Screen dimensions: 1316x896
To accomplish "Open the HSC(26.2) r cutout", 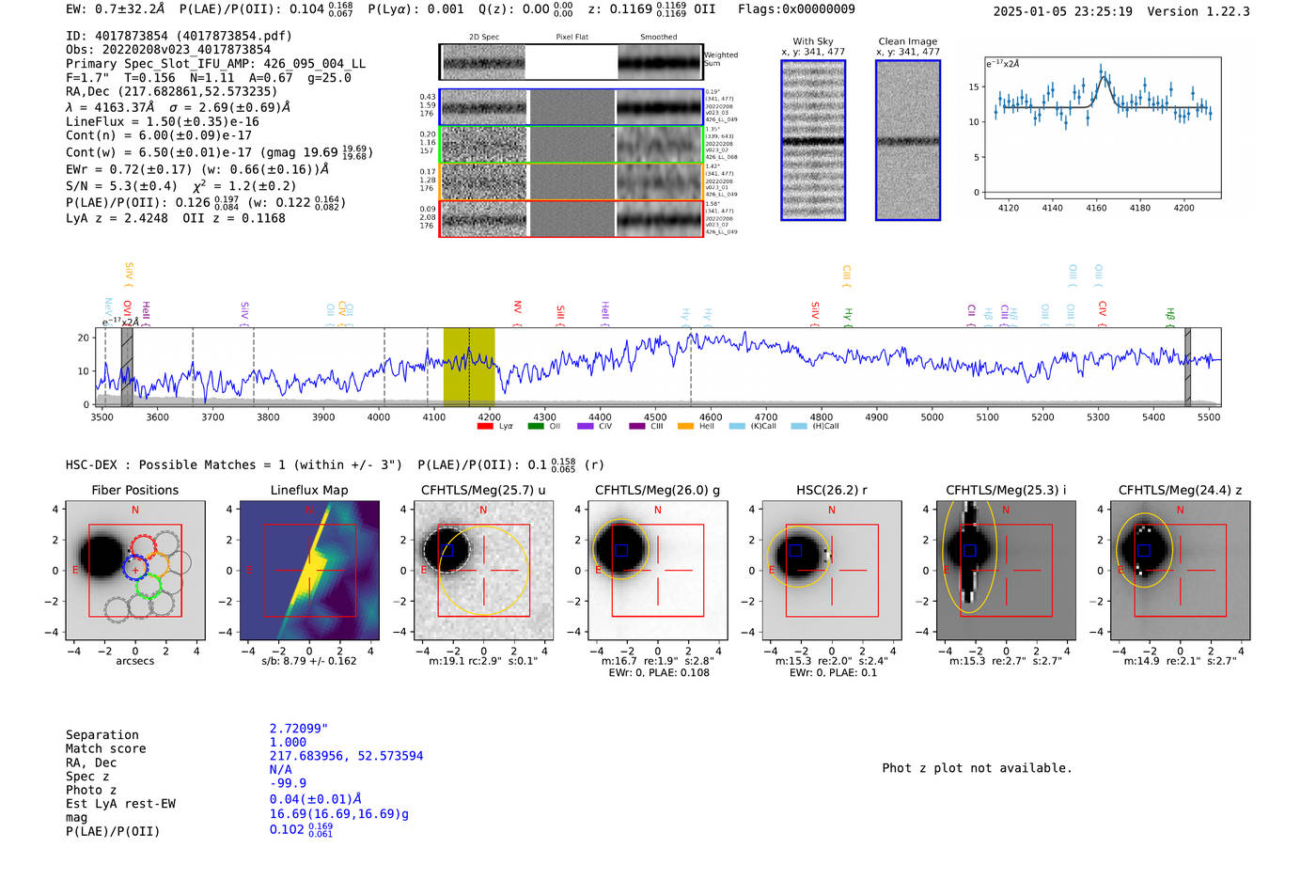I will click(832, 570).
